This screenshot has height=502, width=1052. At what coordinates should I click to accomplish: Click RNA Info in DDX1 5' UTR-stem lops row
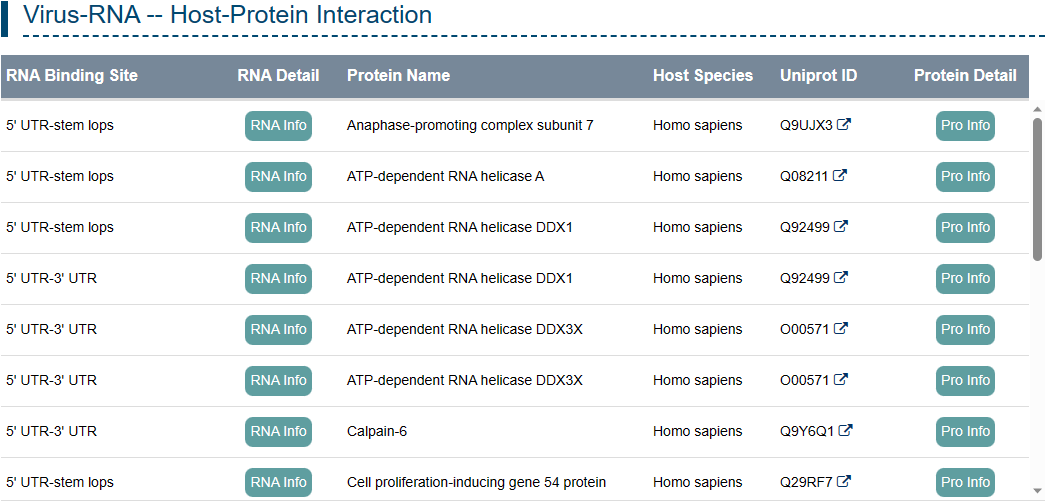click(x=278, y=228)
